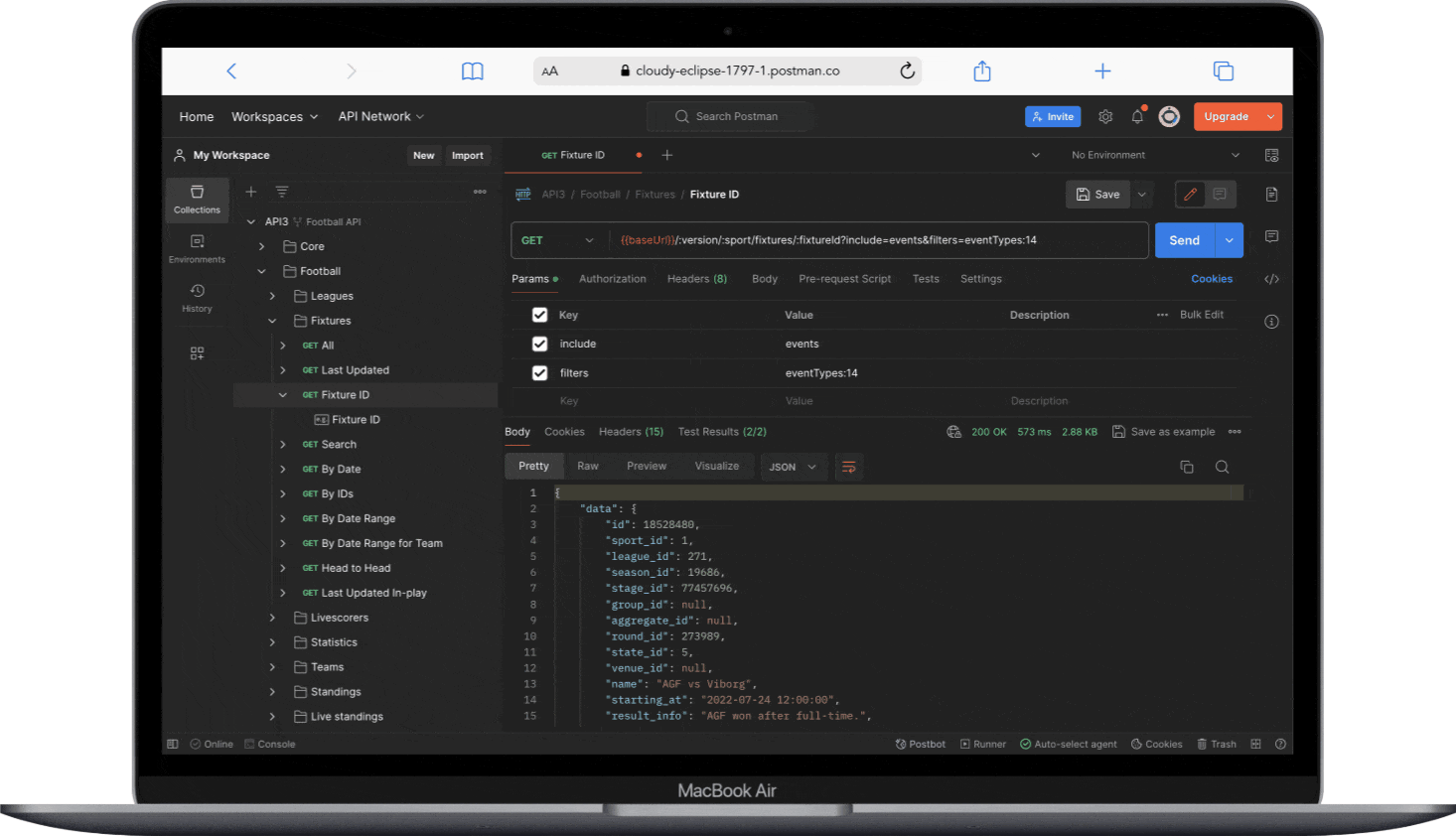Open code snippet icon right sidebar
Viewport: 1456px width, 836px height.
click(1271, 279)
